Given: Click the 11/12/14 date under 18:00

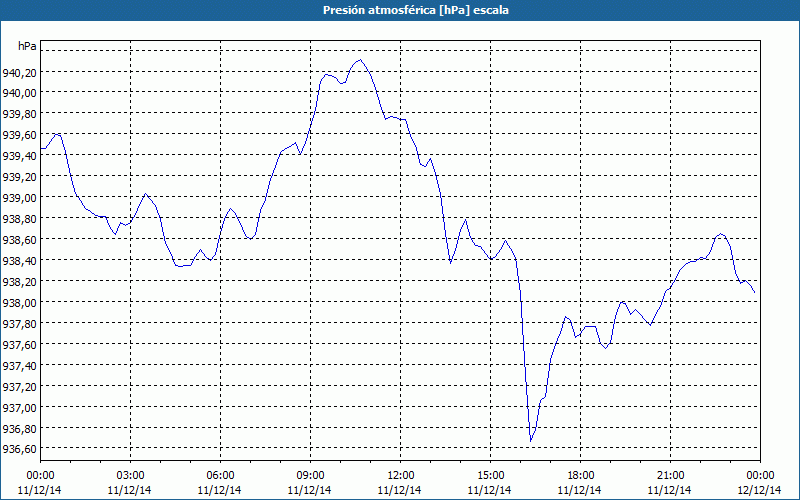Looking at the screenshot, I should pos(580,490).
